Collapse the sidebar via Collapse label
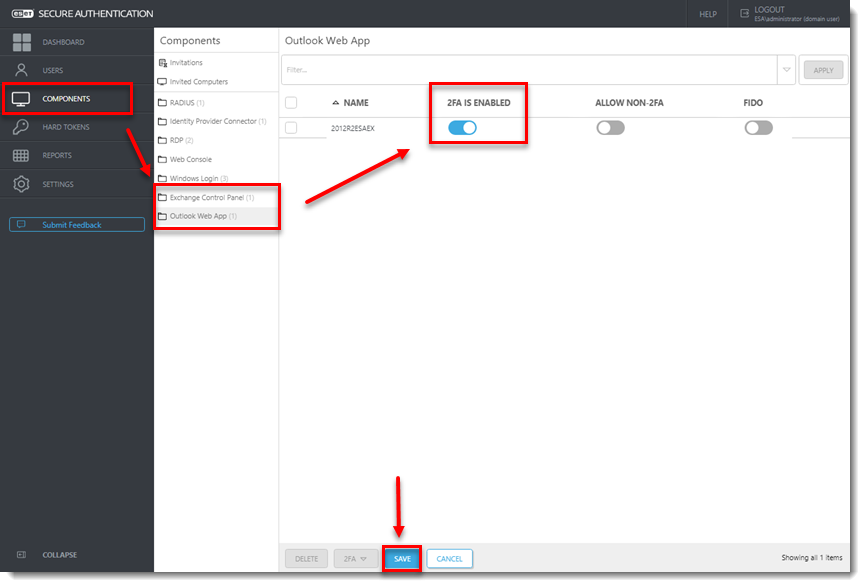 click(60, 555)
